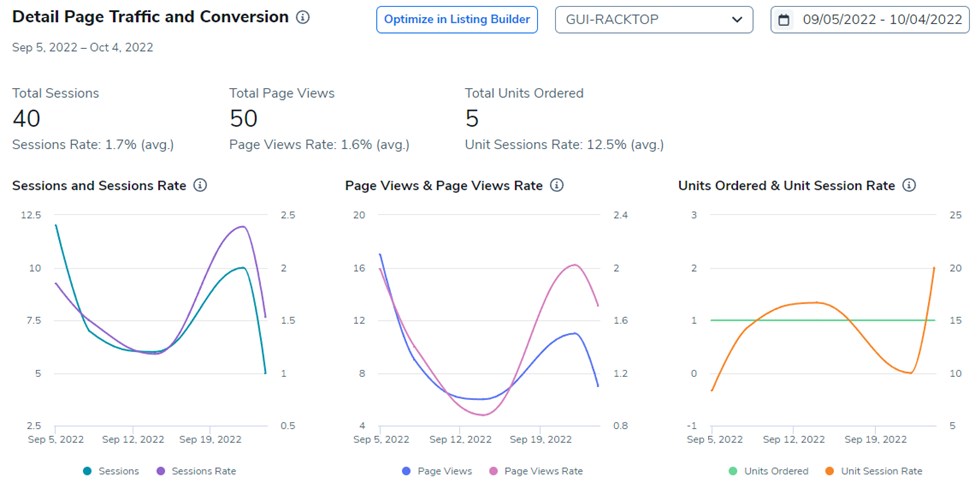Click the Total Page Views value 50
Screen dimensions: 975x483
coord(243,119)
